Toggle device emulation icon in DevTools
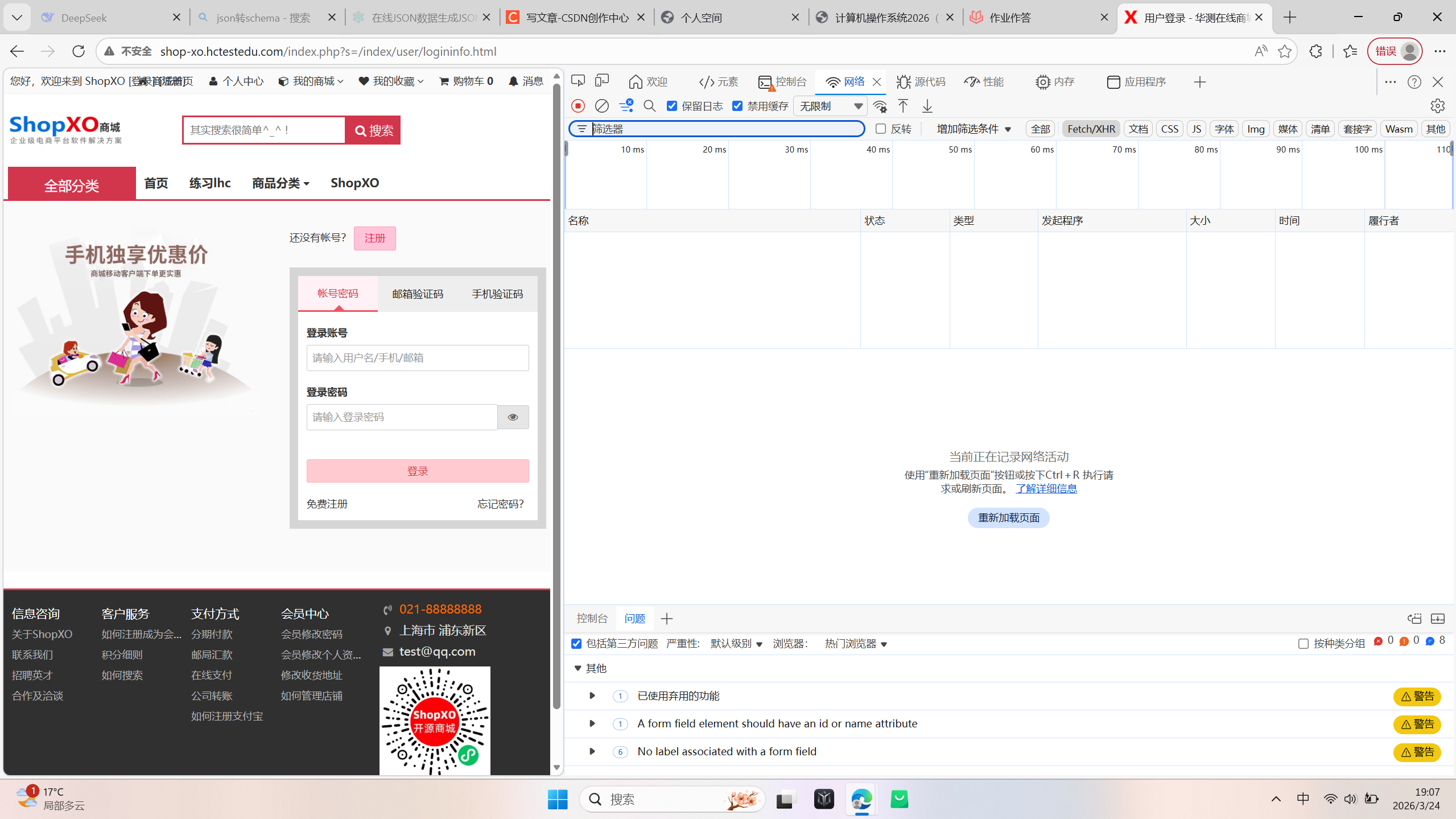This screenshot has height=819, width=1456. pyautogui.click(x=601, y=81)
